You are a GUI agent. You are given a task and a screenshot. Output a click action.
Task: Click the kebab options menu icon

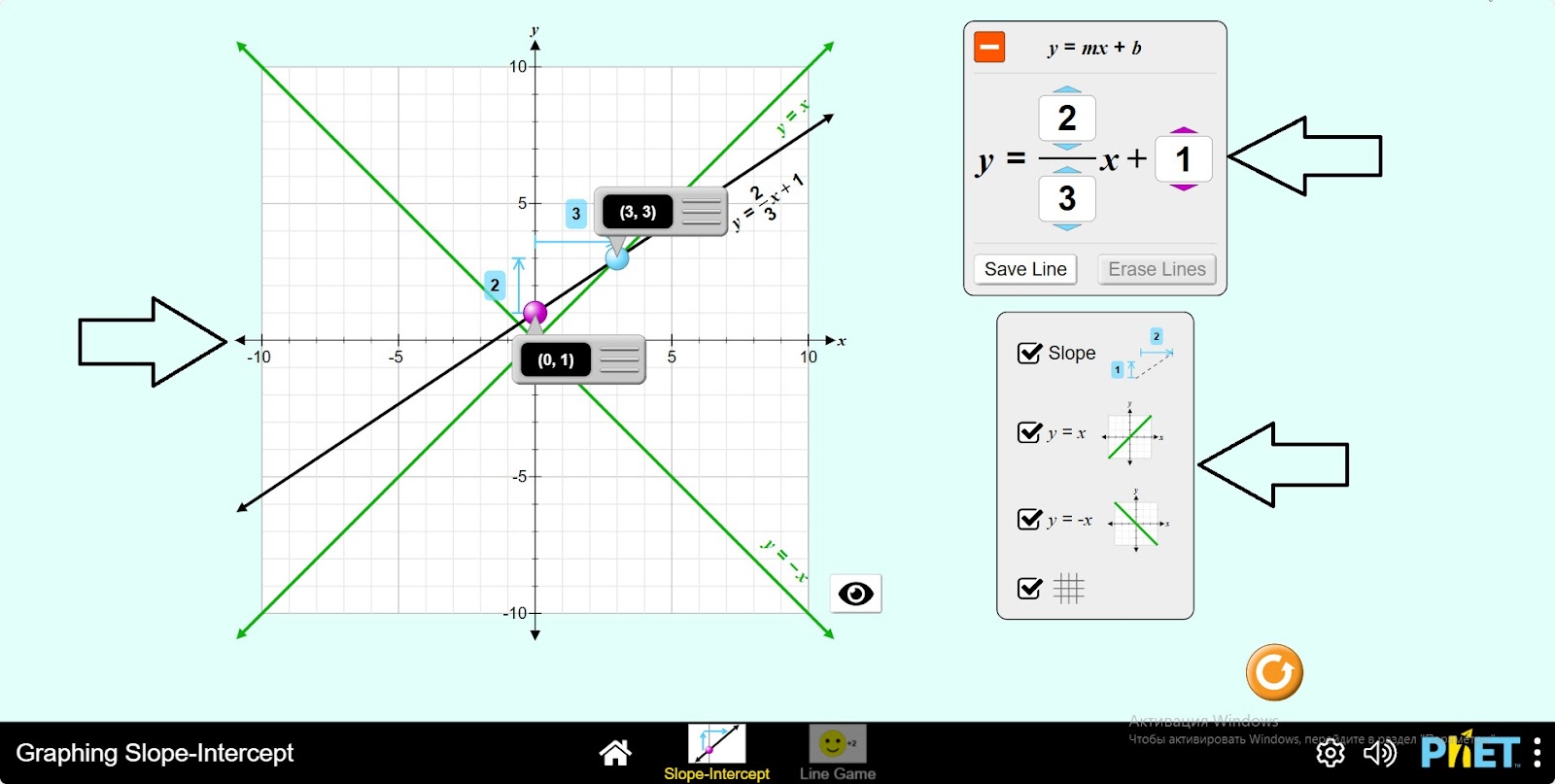(x=1537, y=752)
